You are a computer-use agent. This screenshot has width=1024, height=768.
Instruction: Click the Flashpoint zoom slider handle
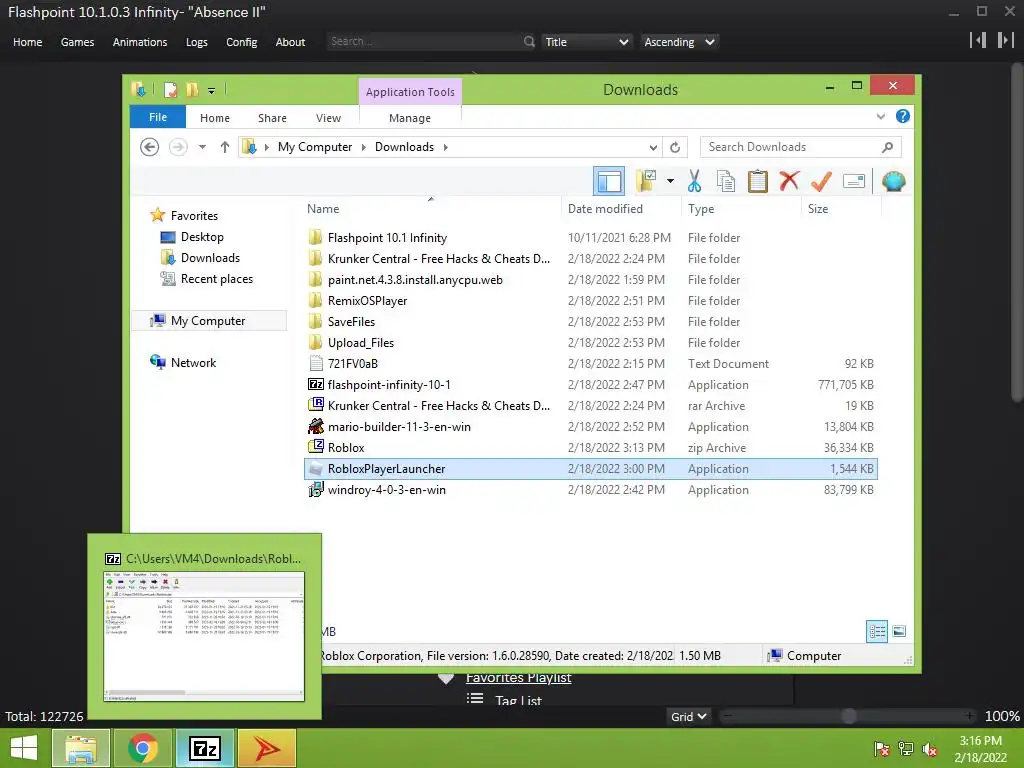(848, 716)
